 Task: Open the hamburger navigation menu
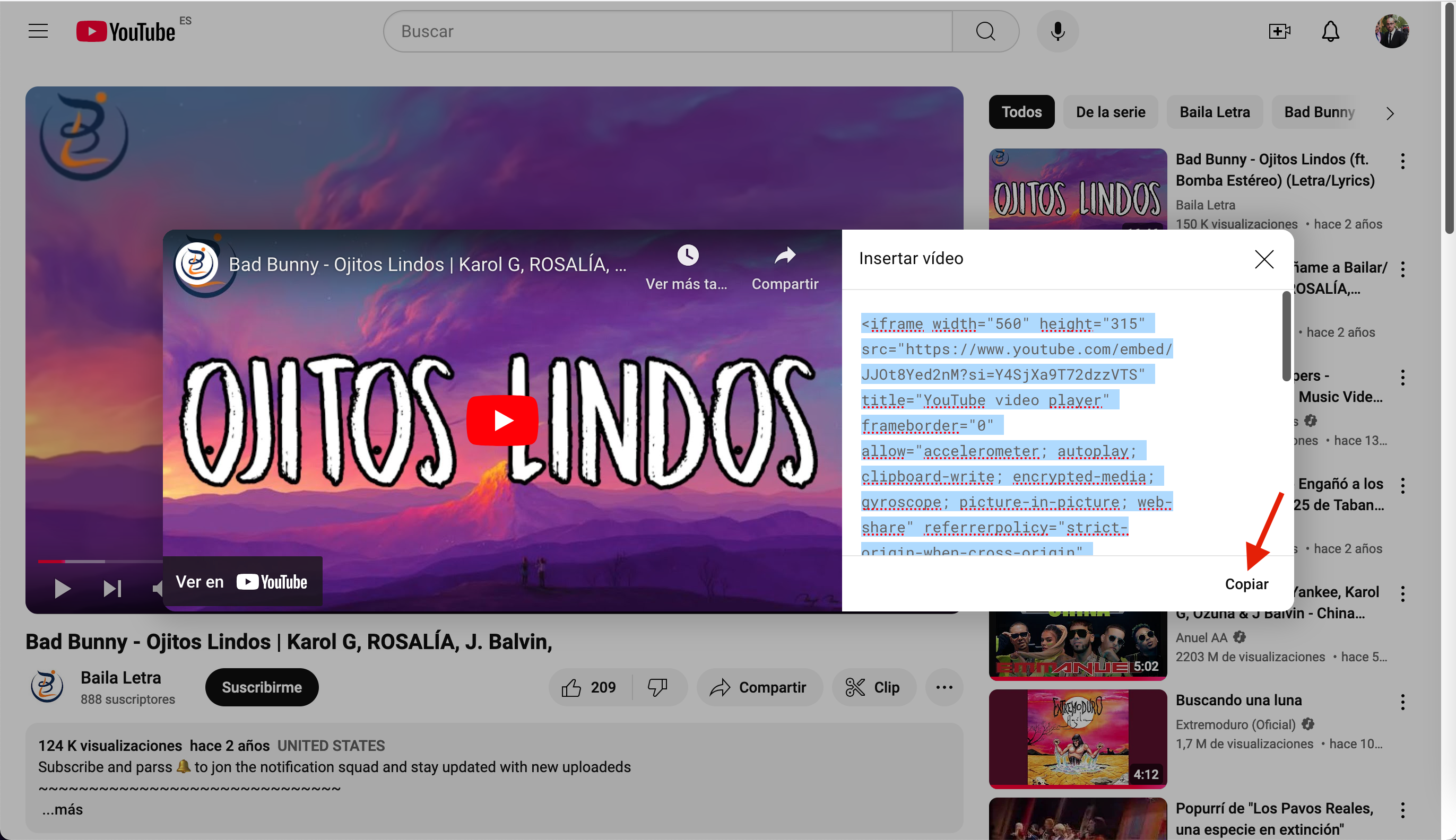pyautogui.click(x=38, y=31)
